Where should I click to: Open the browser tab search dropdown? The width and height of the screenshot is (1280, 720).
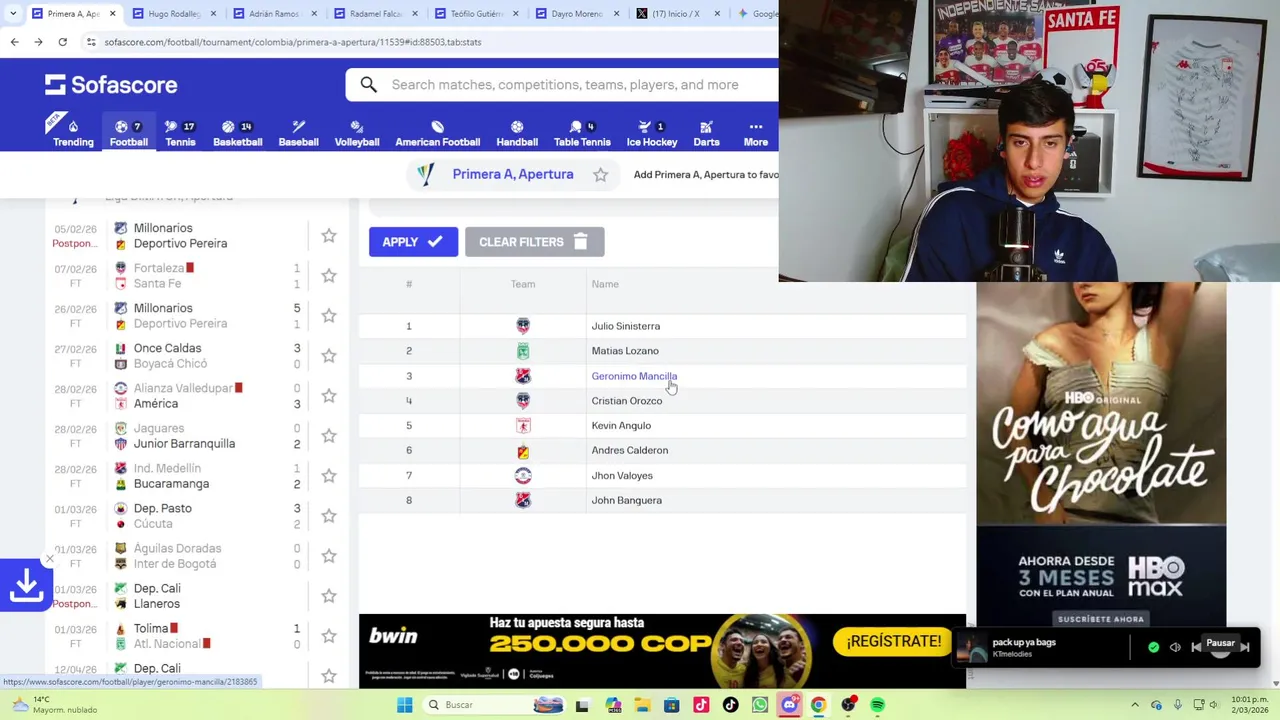point(12,14)
